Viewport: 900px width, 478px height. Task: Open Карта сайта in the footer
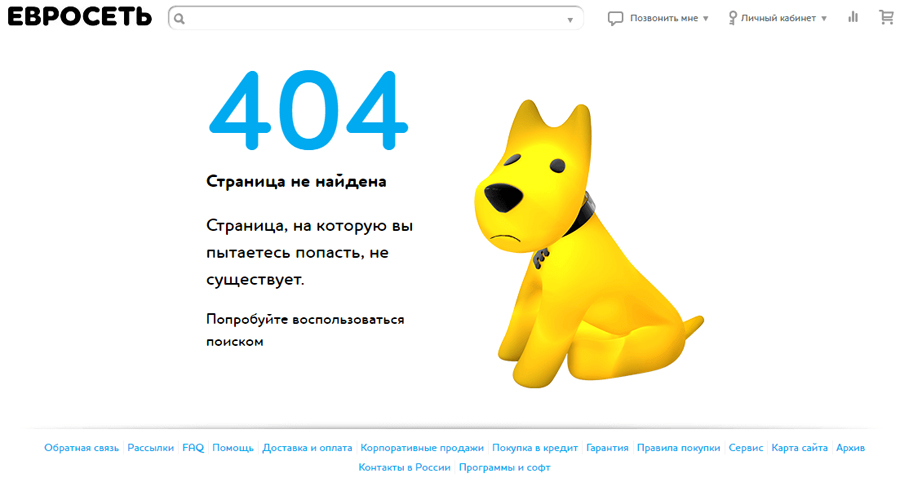[799, 448]
